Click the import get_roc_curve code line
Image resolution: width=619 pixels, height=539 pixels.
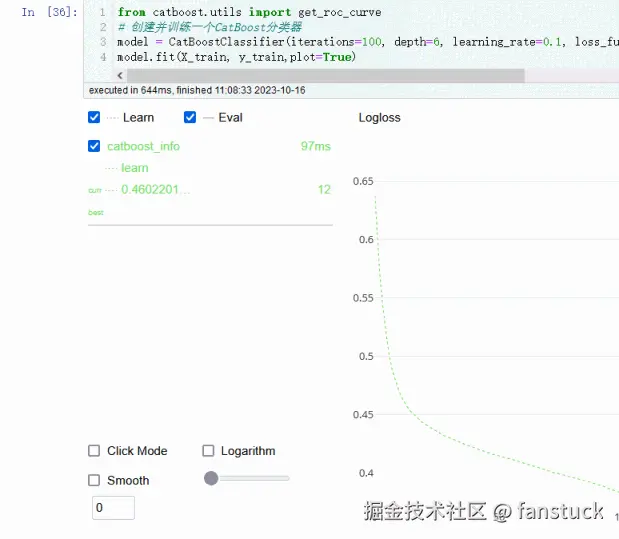[249, 12]
